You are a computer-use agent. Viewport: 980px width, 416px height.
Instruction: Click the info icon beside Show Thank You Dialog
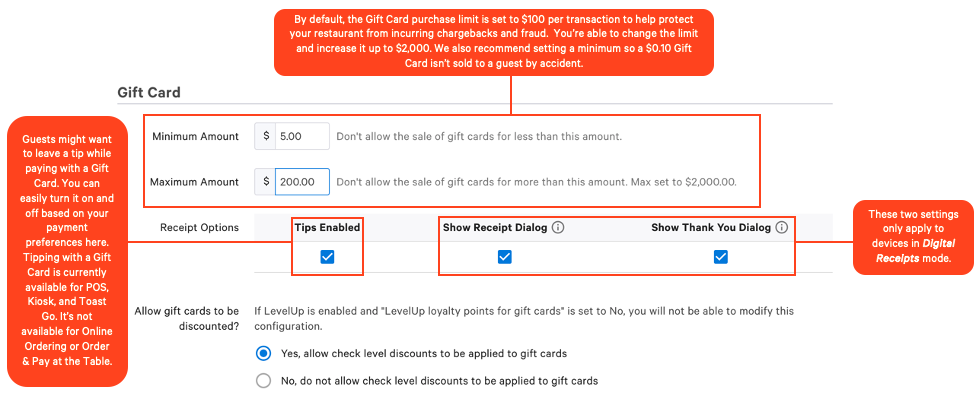pos(782,228)
